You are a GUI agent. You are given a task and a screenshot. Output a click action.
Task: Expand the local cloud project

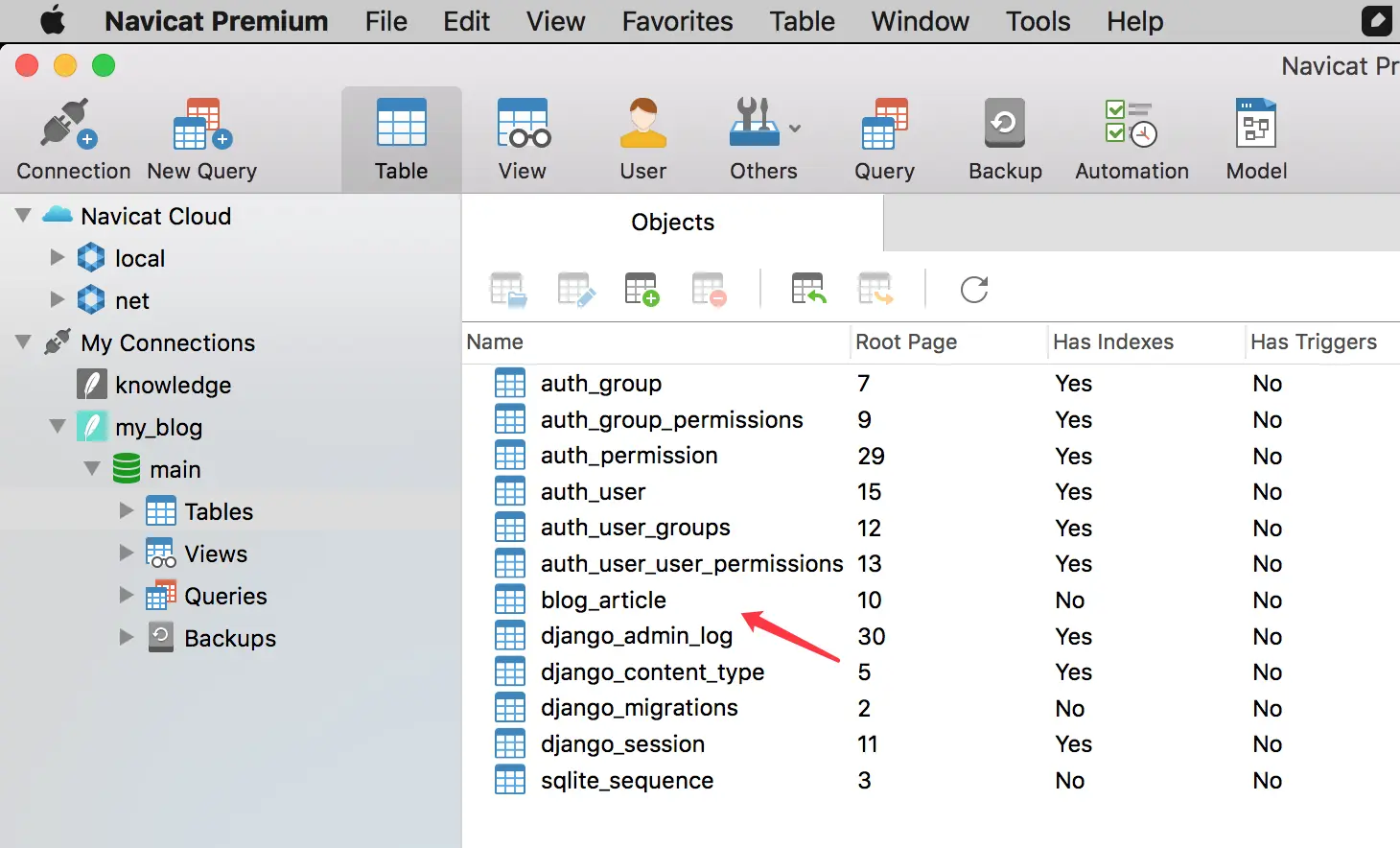[x=58, y=257]
